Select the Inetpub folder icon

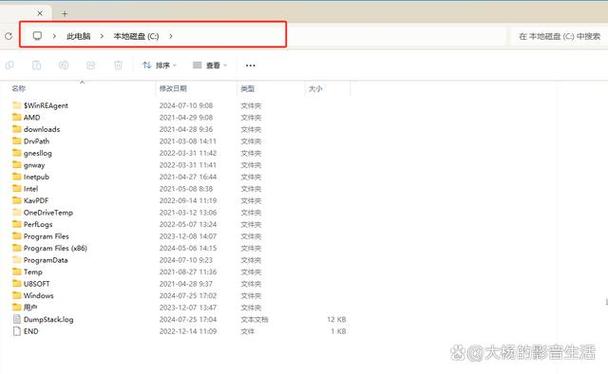point(17,176)
